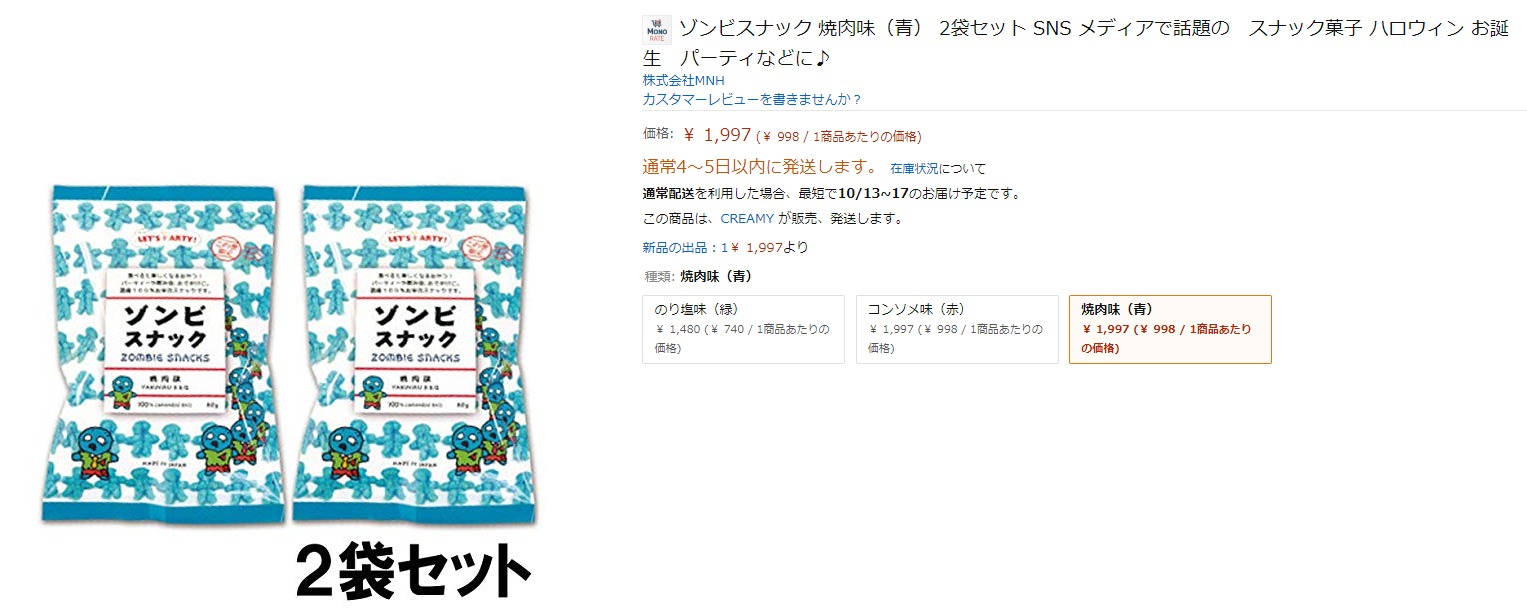This screenshot has width=1527, height=616.
Task: Visit the CREAMY seller link
Action: tap(747, 218)
